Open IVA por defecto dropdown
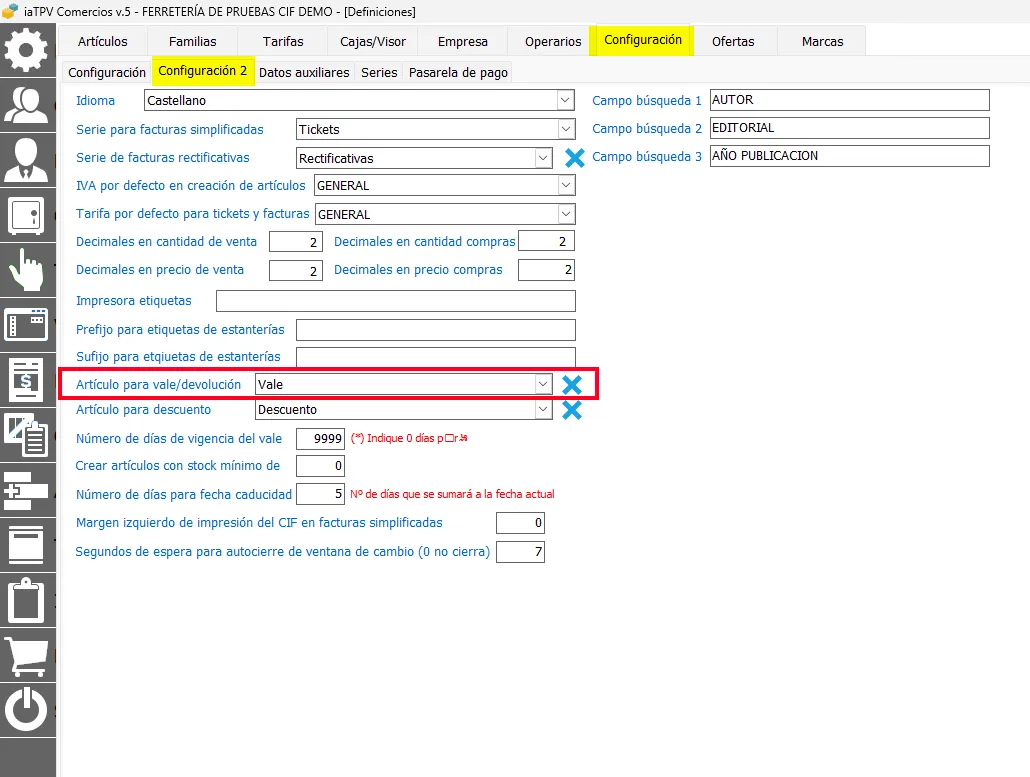The height and width of the screenshot is (777, 1030). tap(566, 186)
